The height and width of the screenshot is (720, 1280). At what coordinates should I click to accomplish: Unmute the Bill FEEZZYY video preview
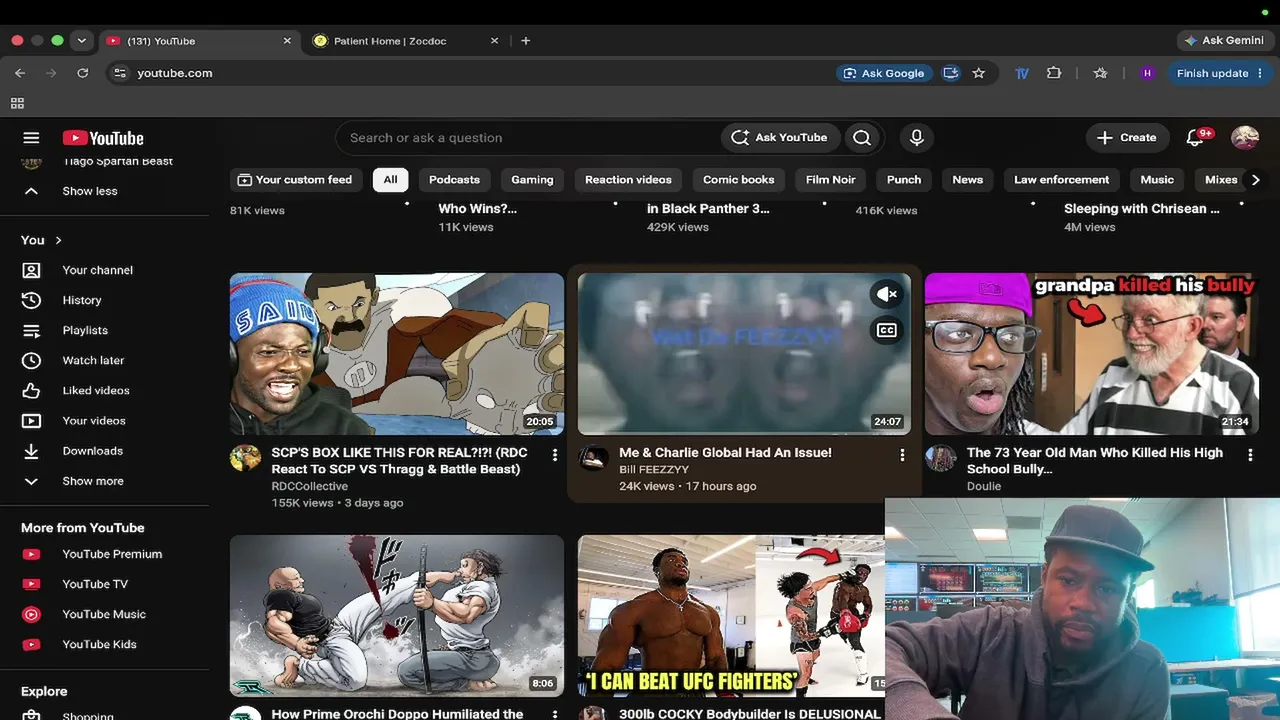click(887, 294)
